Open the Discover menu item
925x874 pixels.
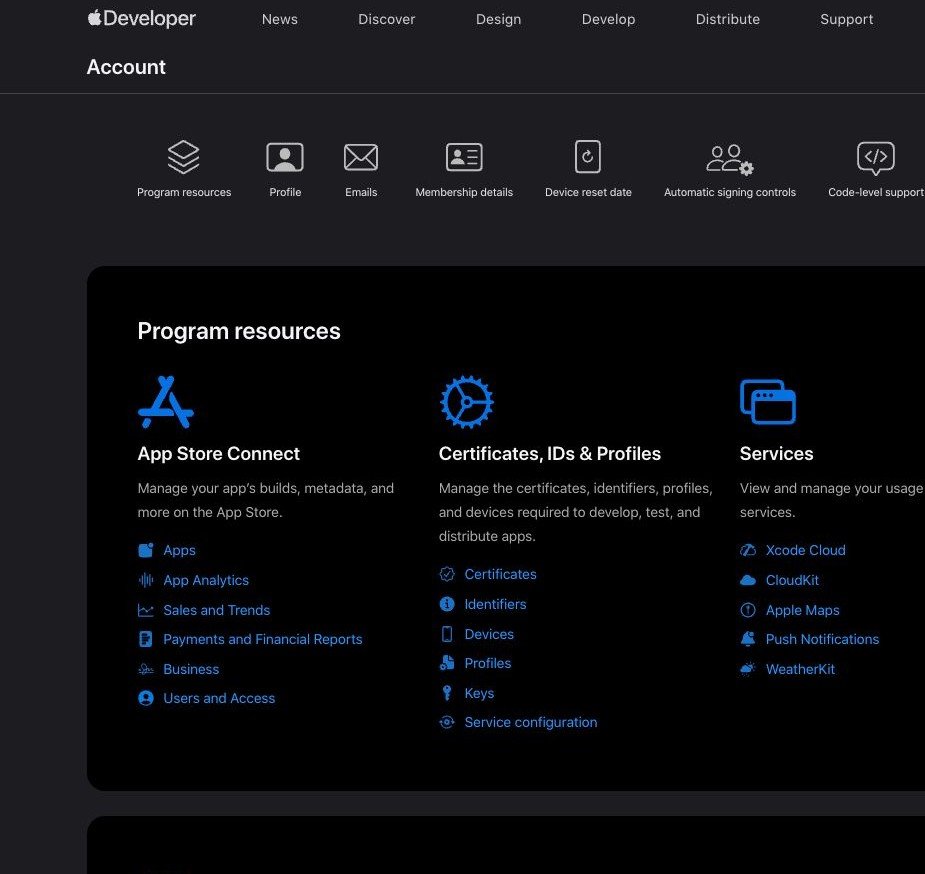(386, 19)
